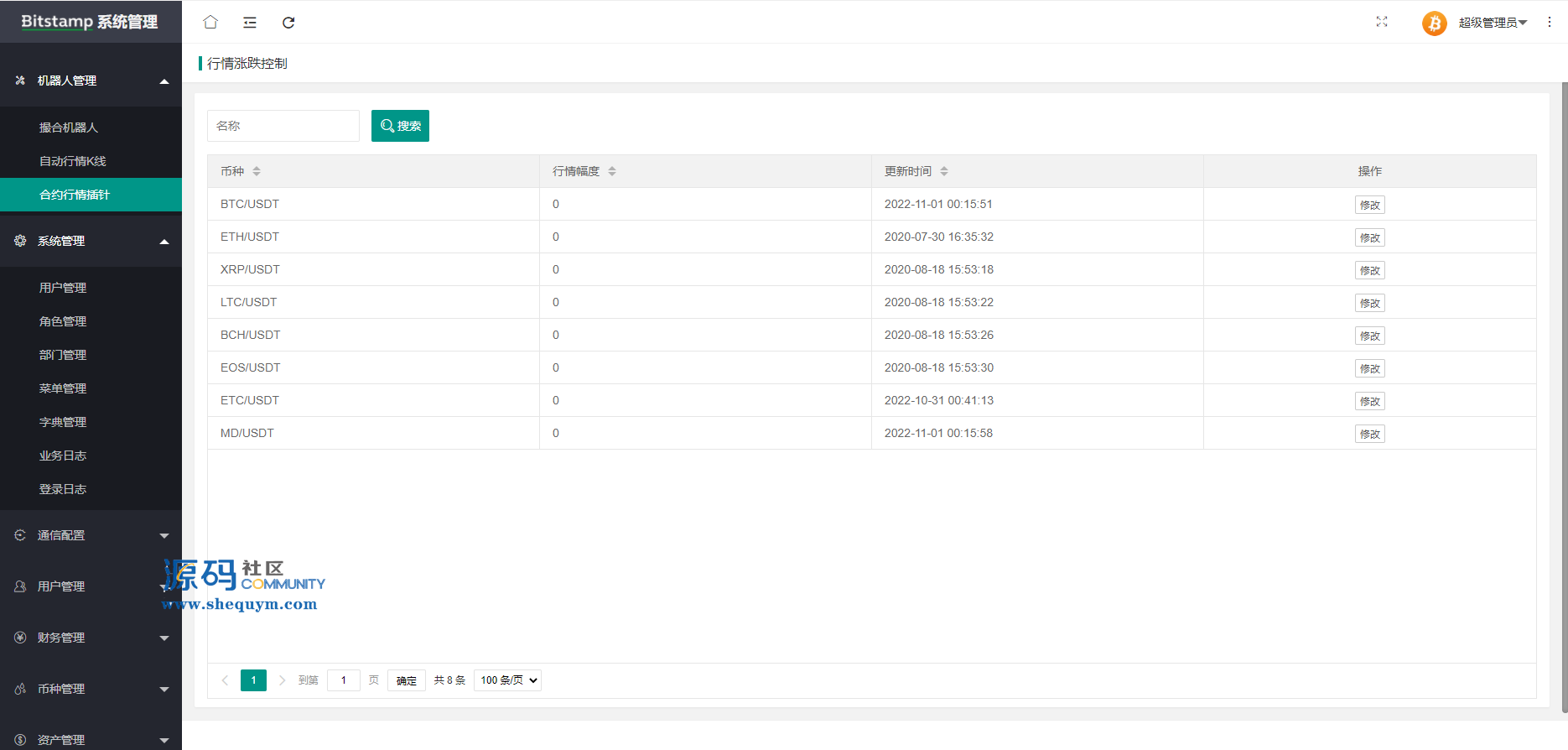Open 自动行情K线 menu item
This screenshot has height=750, width=1568.
(x=91, y=161)
